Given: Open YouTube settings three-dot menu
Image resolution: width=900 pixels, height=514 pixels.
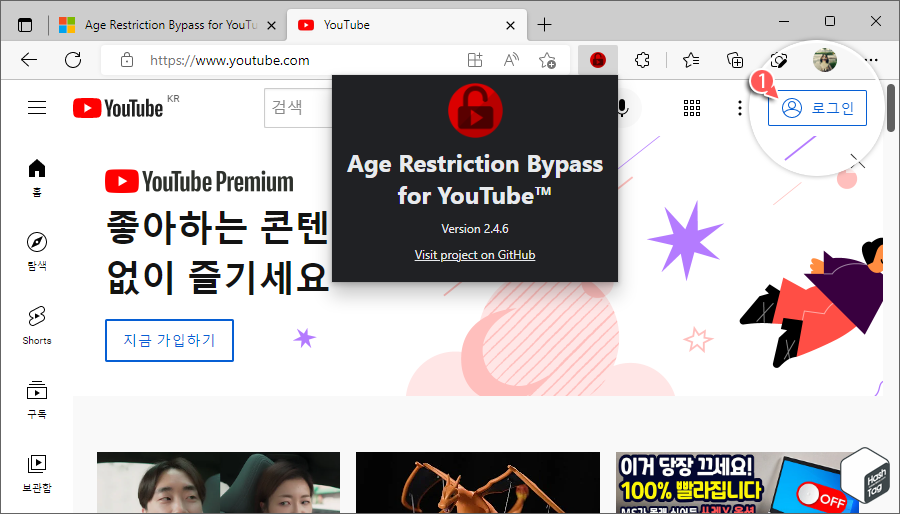Looking at the screenshot, I should 739,107.
